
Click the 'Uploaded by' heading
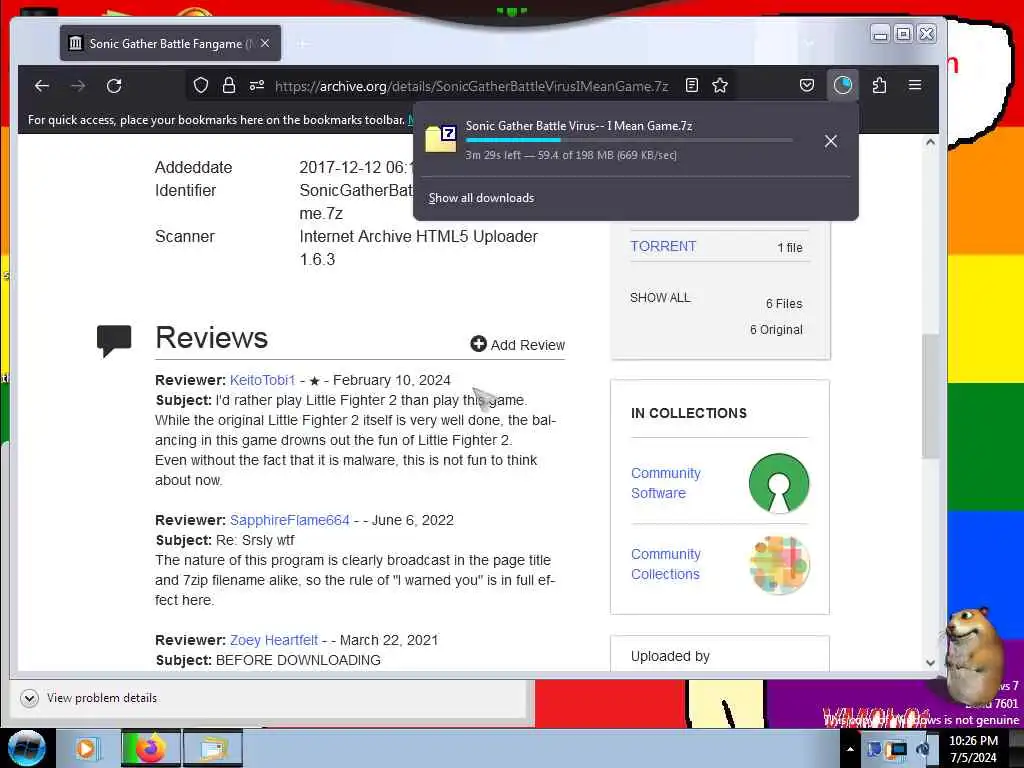coord(670,656)
